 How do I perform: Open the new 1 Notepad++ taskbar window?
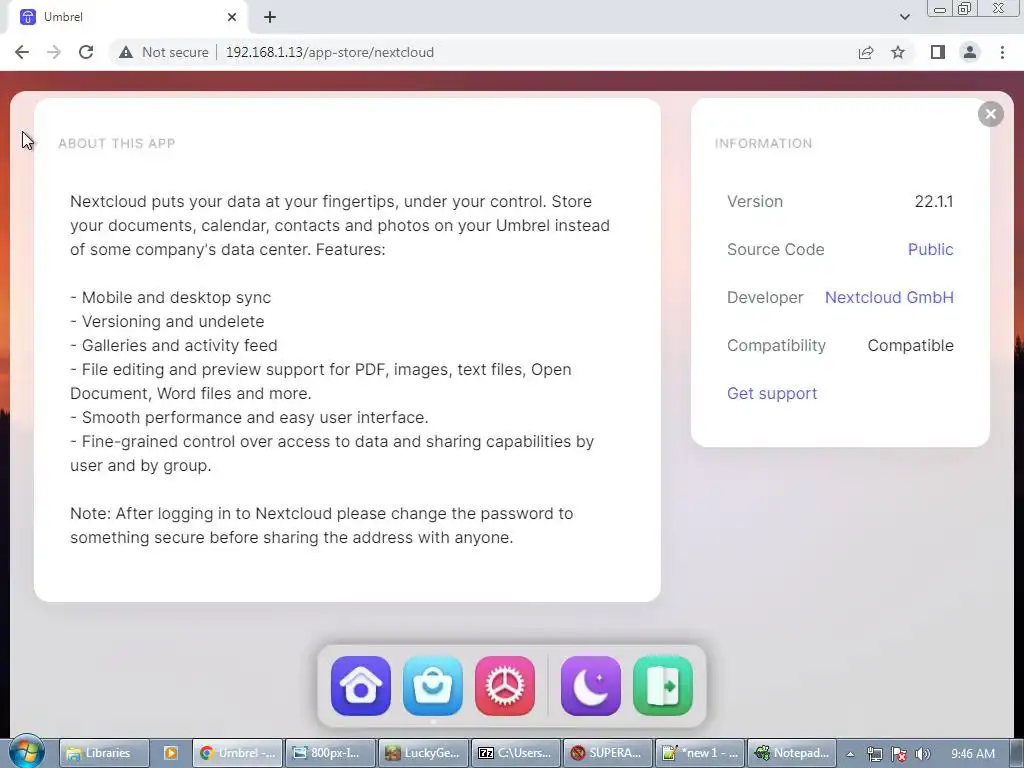click(x=700, y=753)
